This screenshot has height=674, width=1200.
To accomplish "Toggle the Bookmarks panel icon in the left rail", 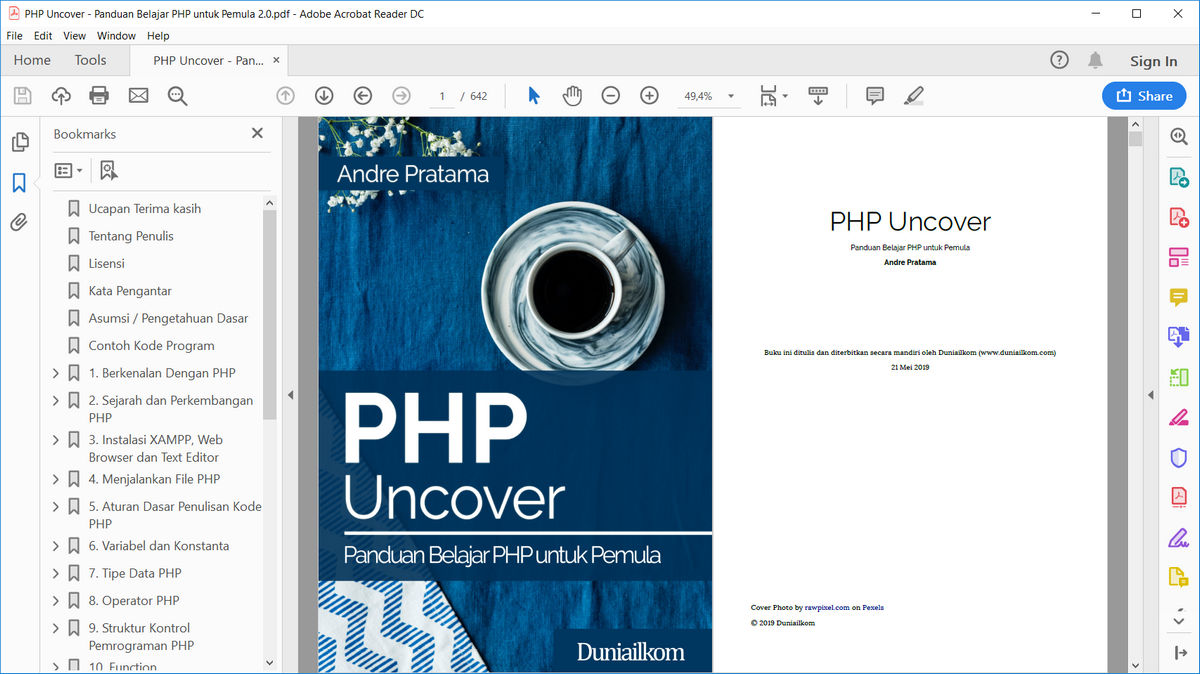I will point(19,183).
